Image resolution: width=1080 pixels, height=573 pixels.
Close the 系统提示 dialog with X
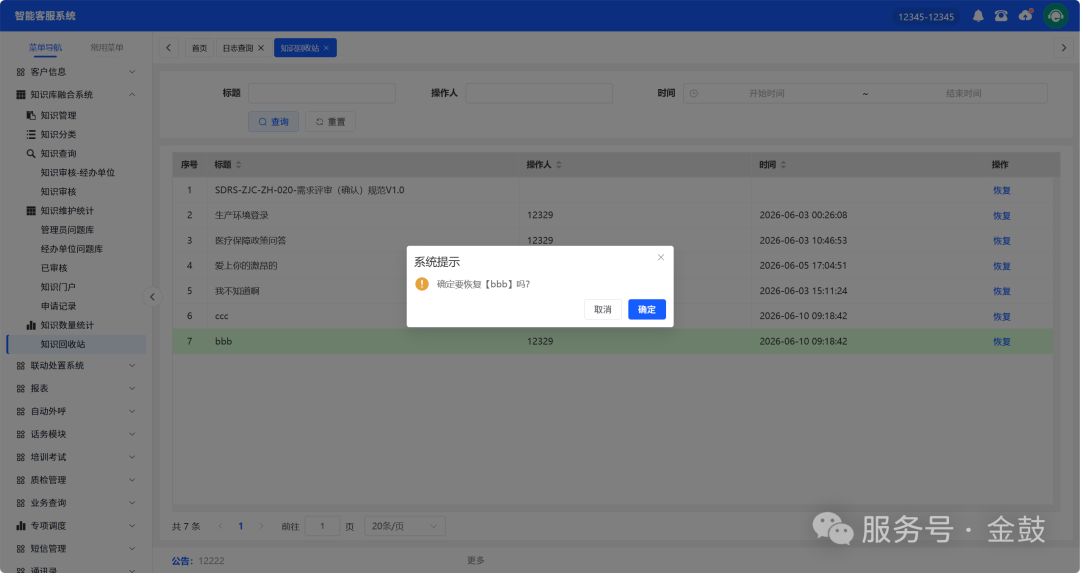pyautogui.click(x=661, y=257)
